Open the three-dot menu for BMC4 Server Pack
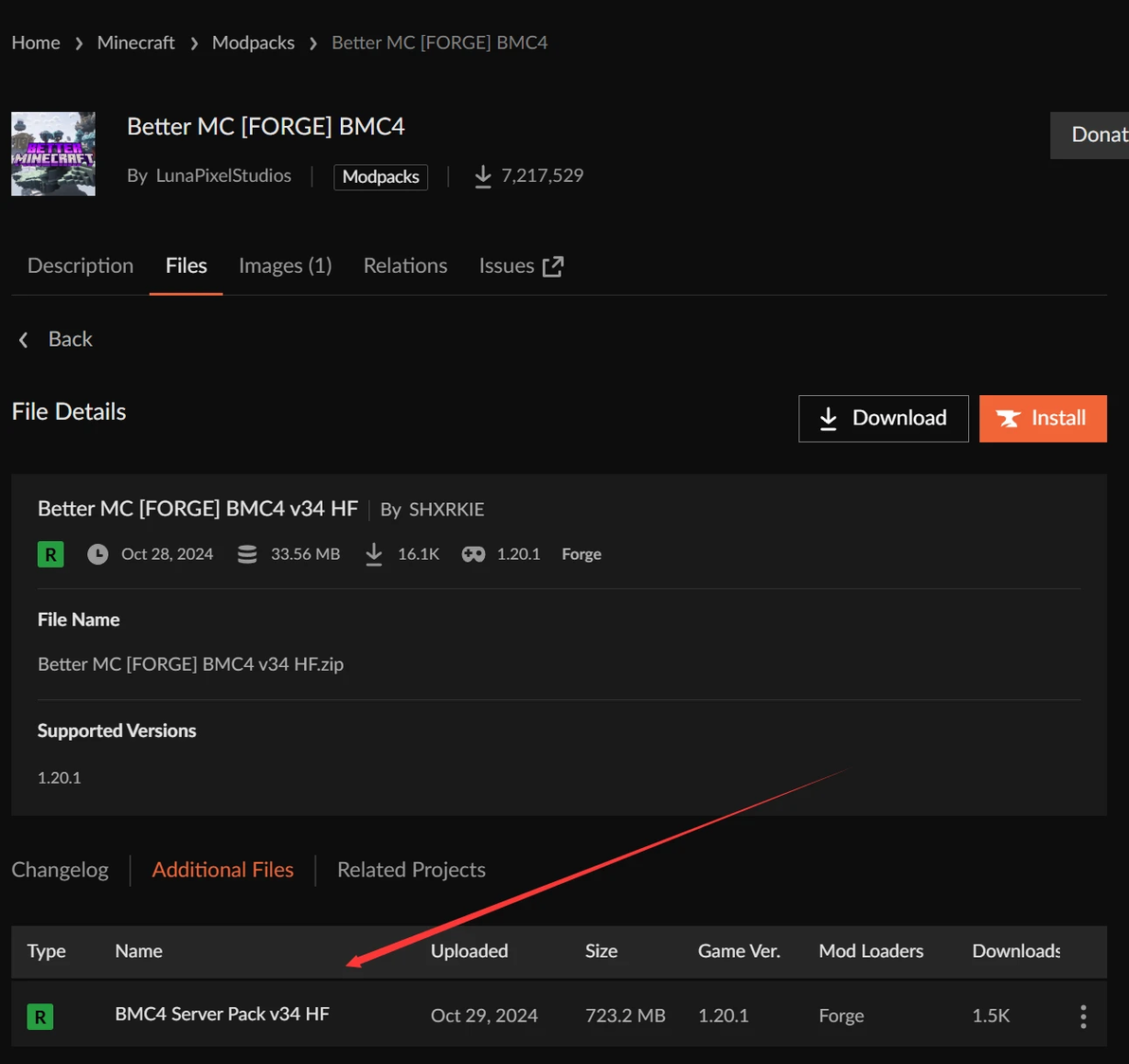The image size is (1129, 1064). point(1083,1017)
